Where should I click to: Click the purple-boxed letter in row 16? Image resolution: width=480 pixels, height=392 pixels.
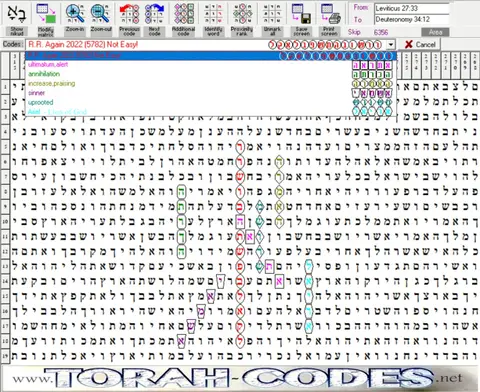[x=201, y=311]
